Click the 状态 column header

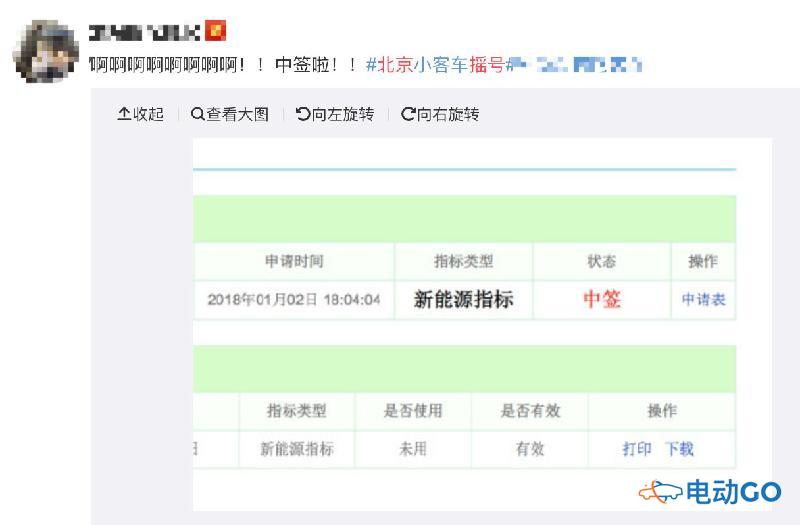point(601,261)
